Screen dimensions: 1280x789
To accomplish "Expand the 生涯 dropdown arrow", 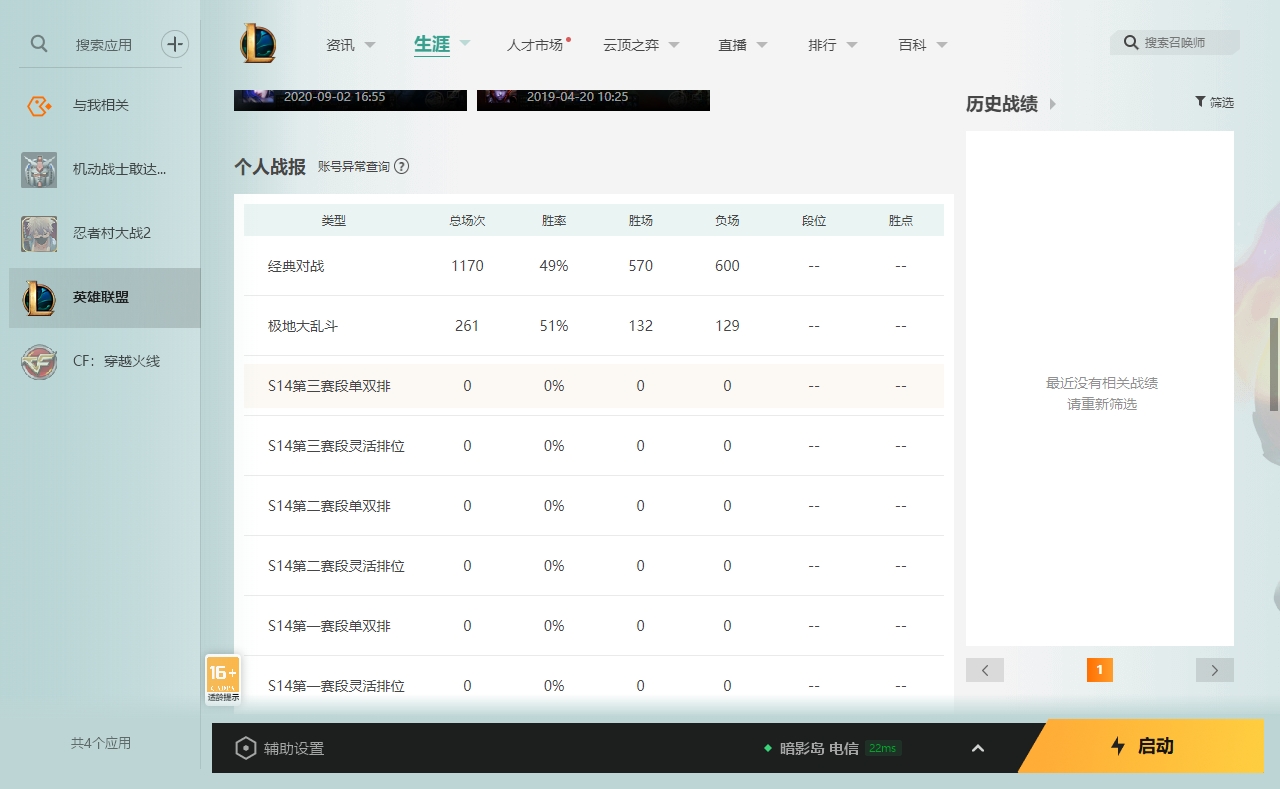I will (465, 43).
